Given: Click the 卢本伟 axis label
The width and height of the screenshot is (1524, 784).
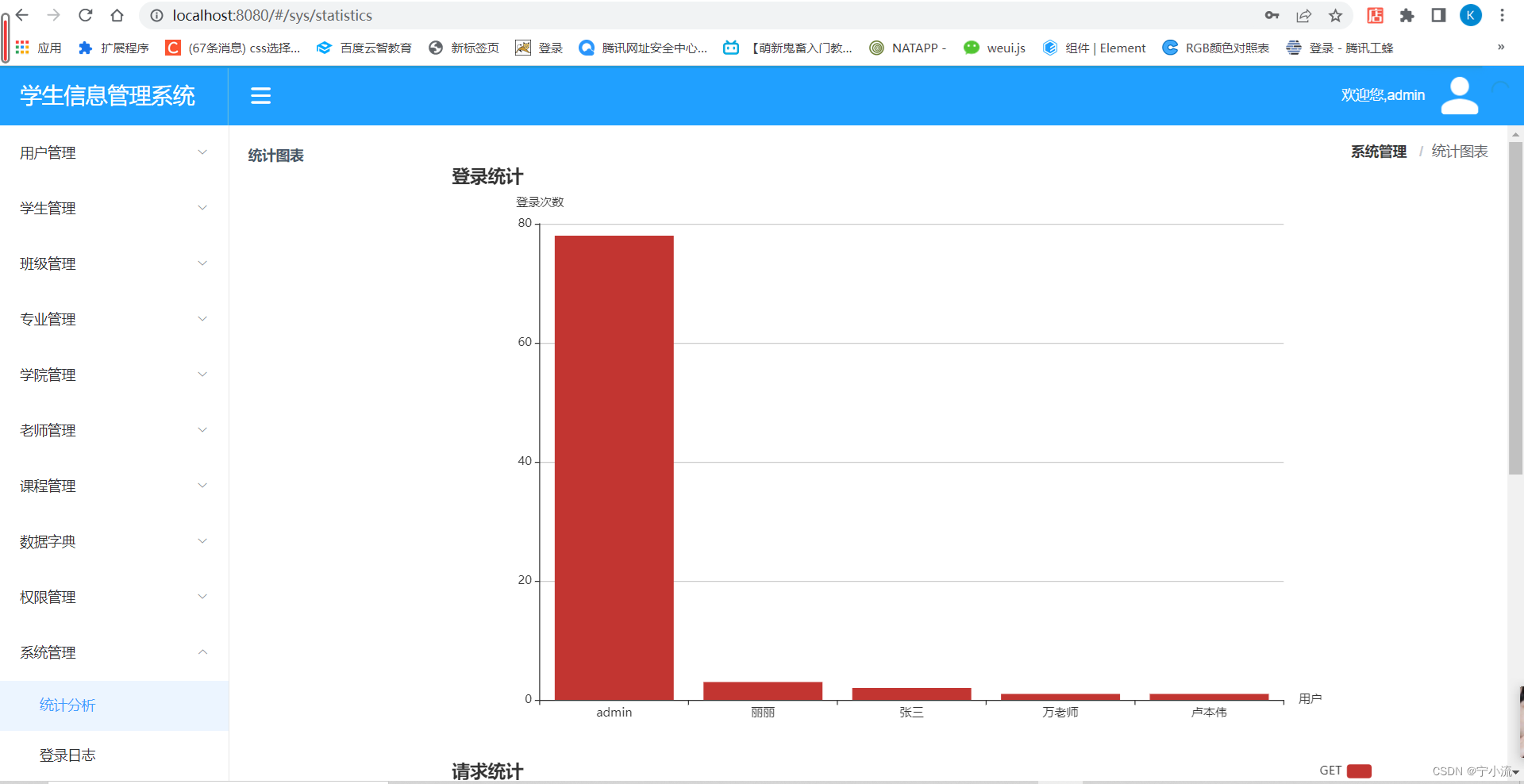Looking at the screenshot, I should [1209, 713].
